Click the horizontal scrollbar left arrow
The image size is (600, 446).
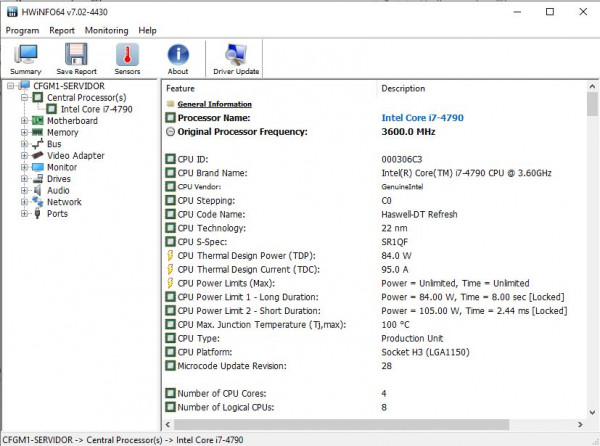168,424
